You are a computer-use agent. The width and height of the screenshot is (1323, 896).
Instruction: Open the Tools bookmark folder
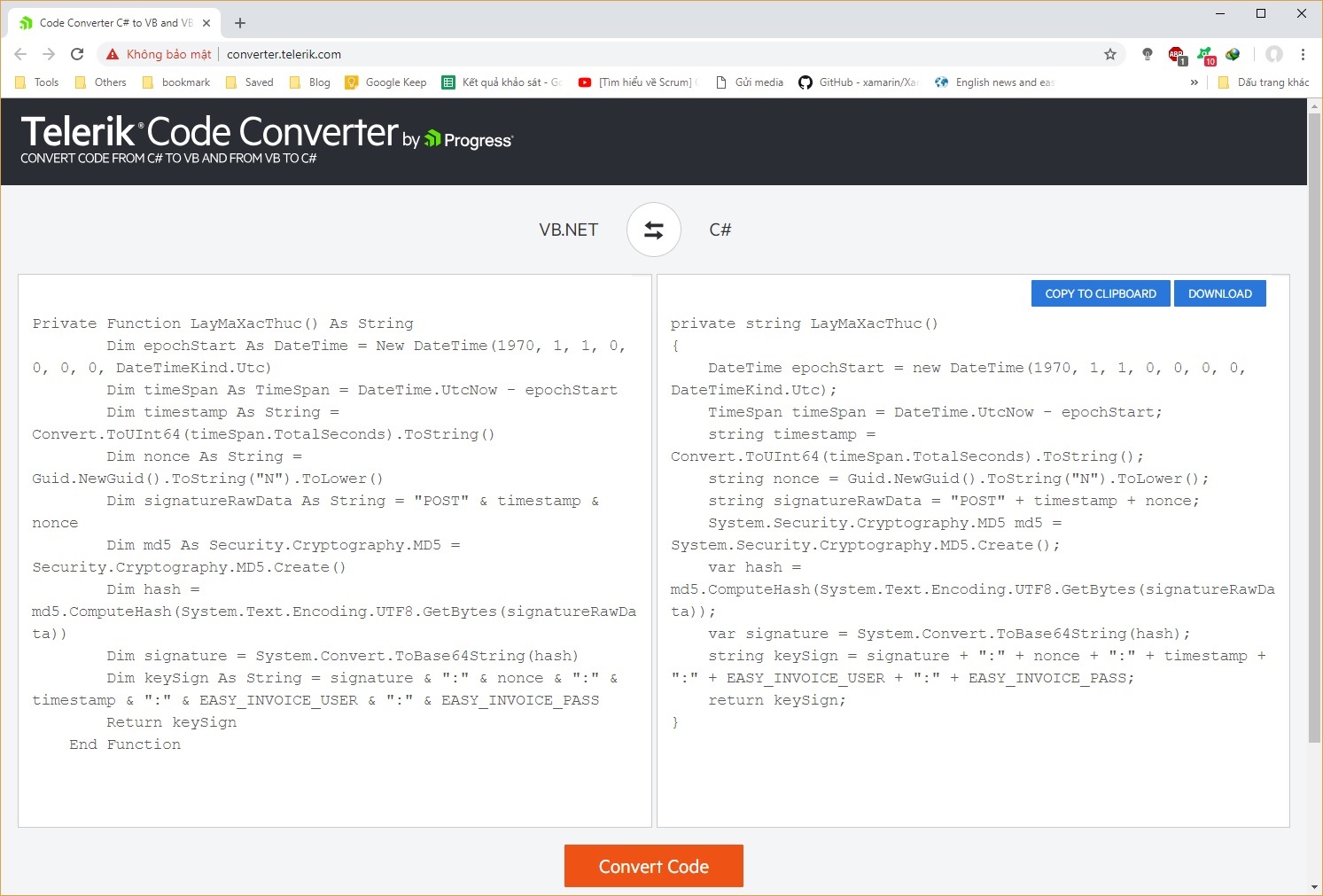click(x=37, y=82)
